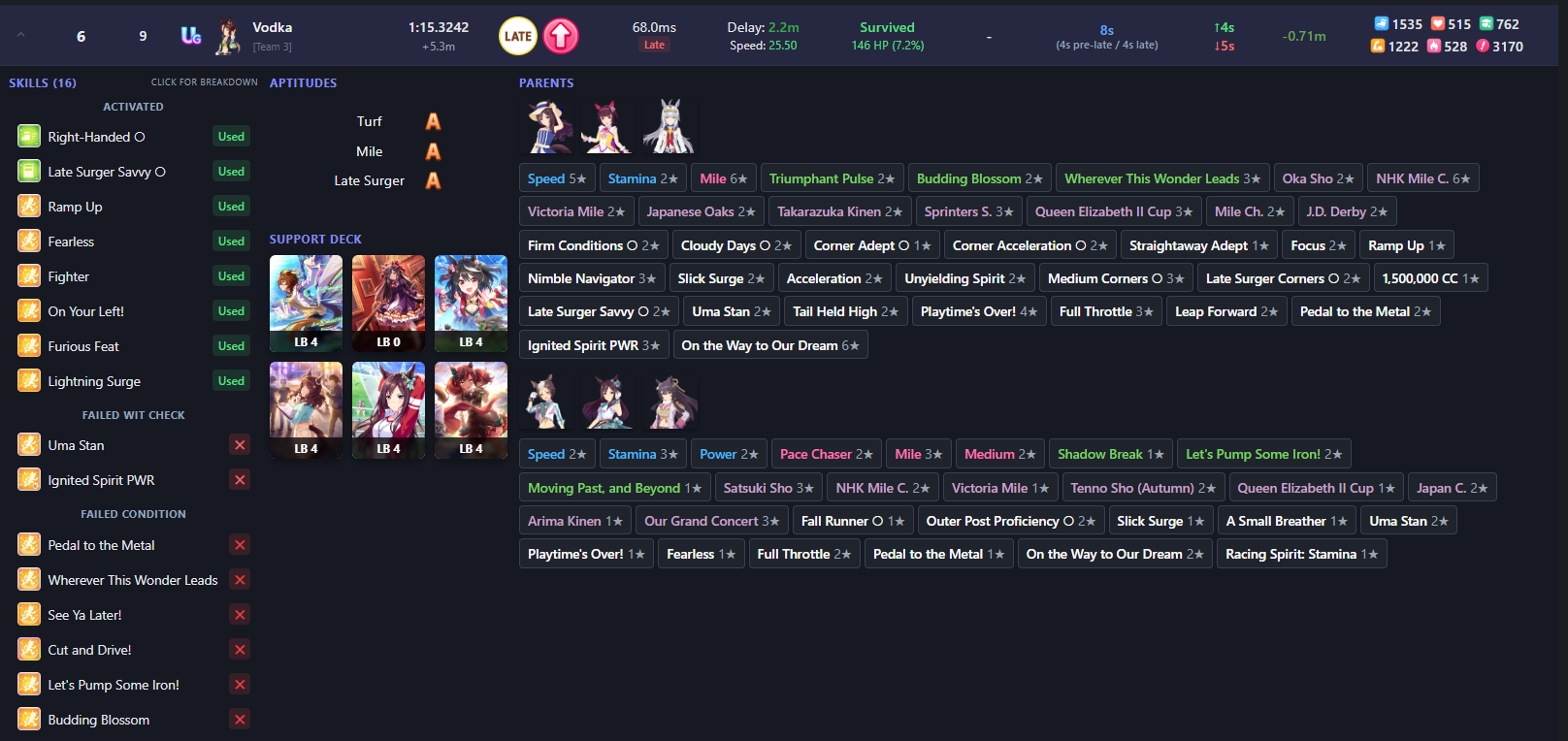Click the Uma Stan failed skill icon

pyautogui.click(x=29, y=445)
